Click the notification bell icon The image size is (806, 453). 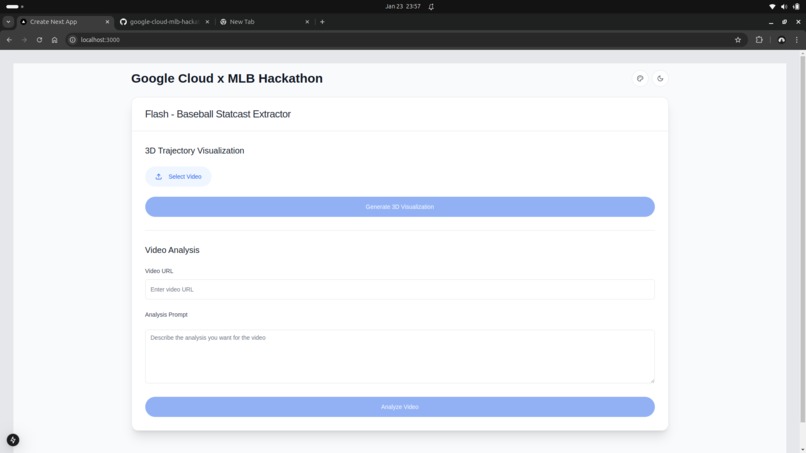coord(431,7)
